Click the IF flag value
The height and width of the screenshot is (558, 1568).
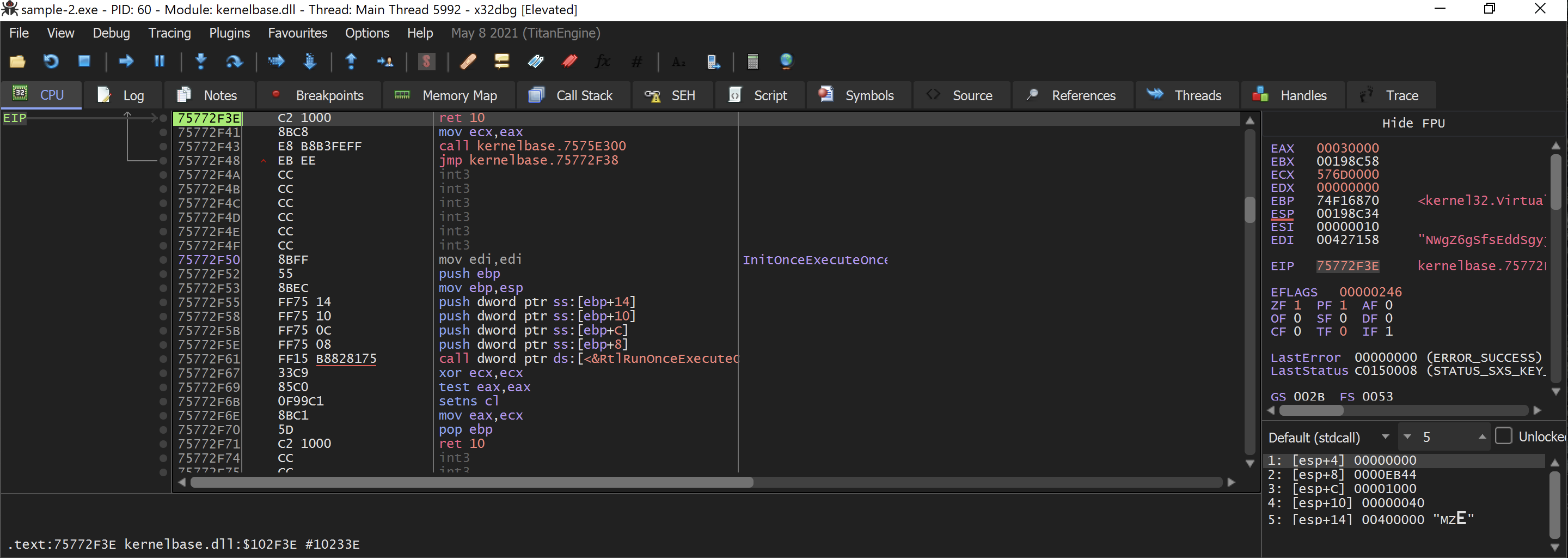[1388, 332]
